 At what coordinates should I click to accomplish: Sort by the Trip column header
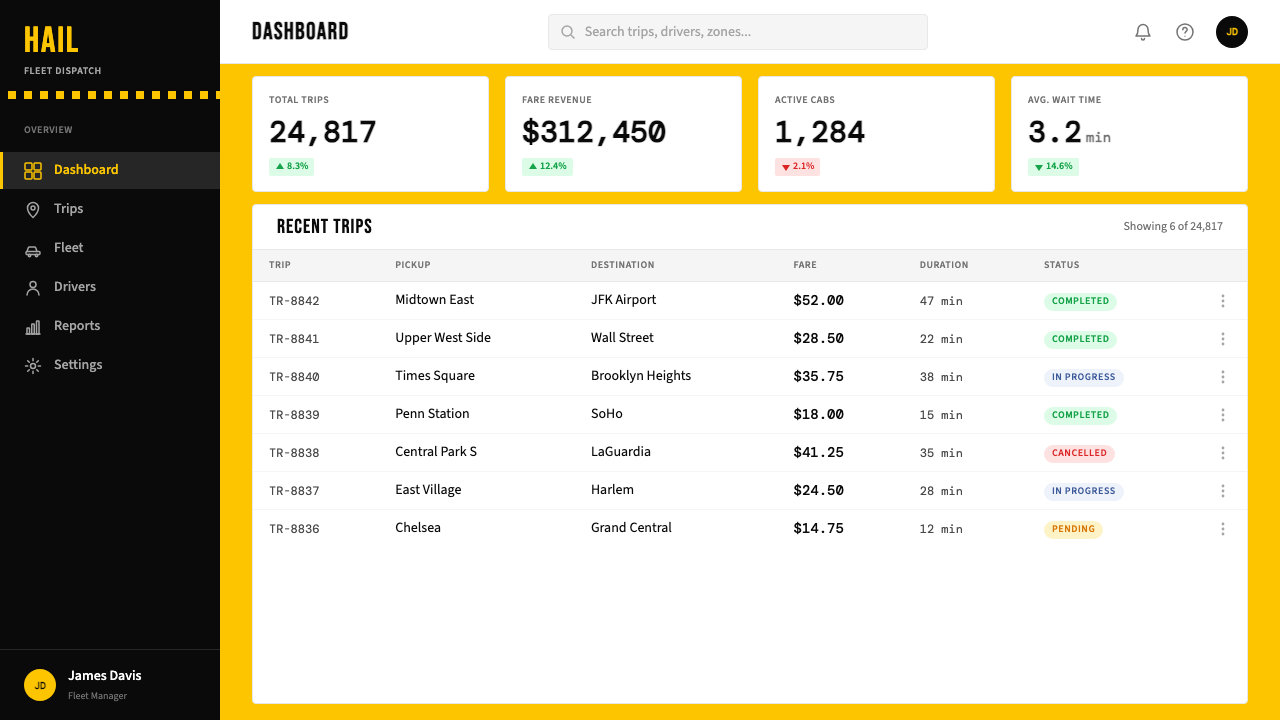pyautogui.click(x=280, y=265)
